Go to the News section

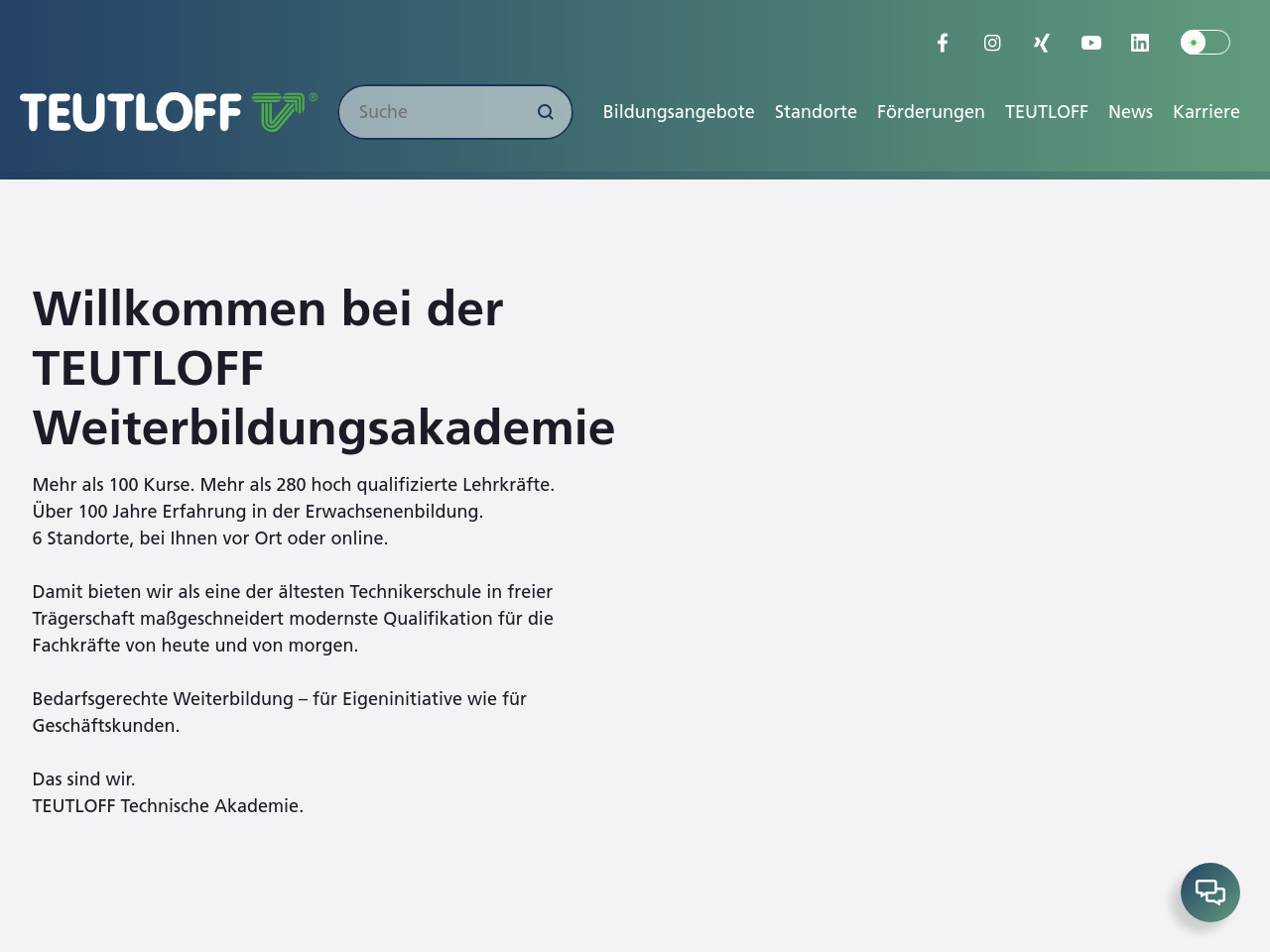pos(1130,112)
